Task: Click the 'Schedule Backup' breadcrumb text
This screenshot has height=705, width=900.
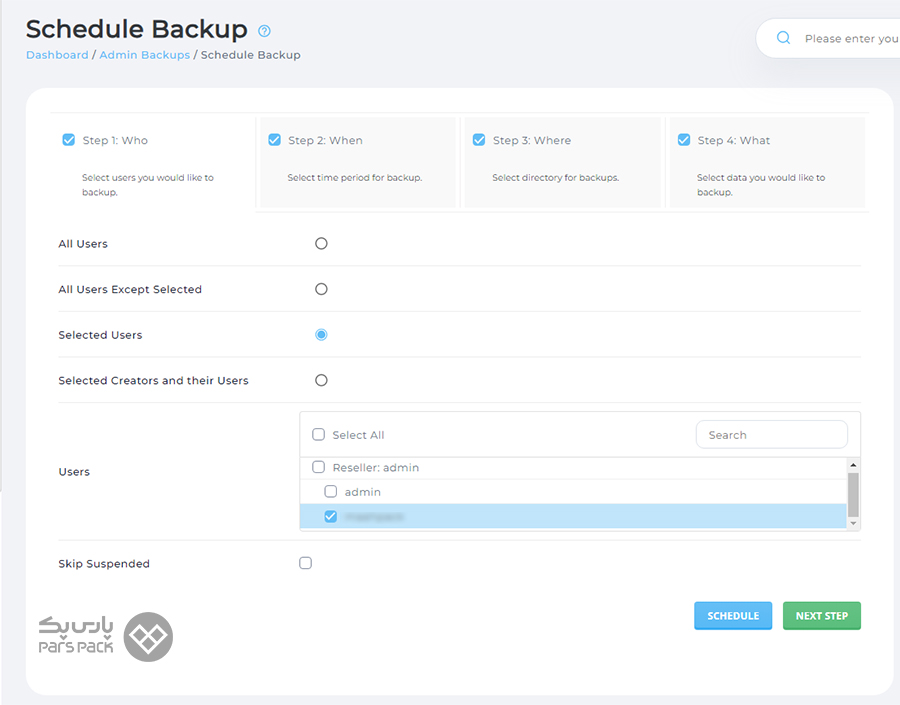Action: [x=251, y=55]
